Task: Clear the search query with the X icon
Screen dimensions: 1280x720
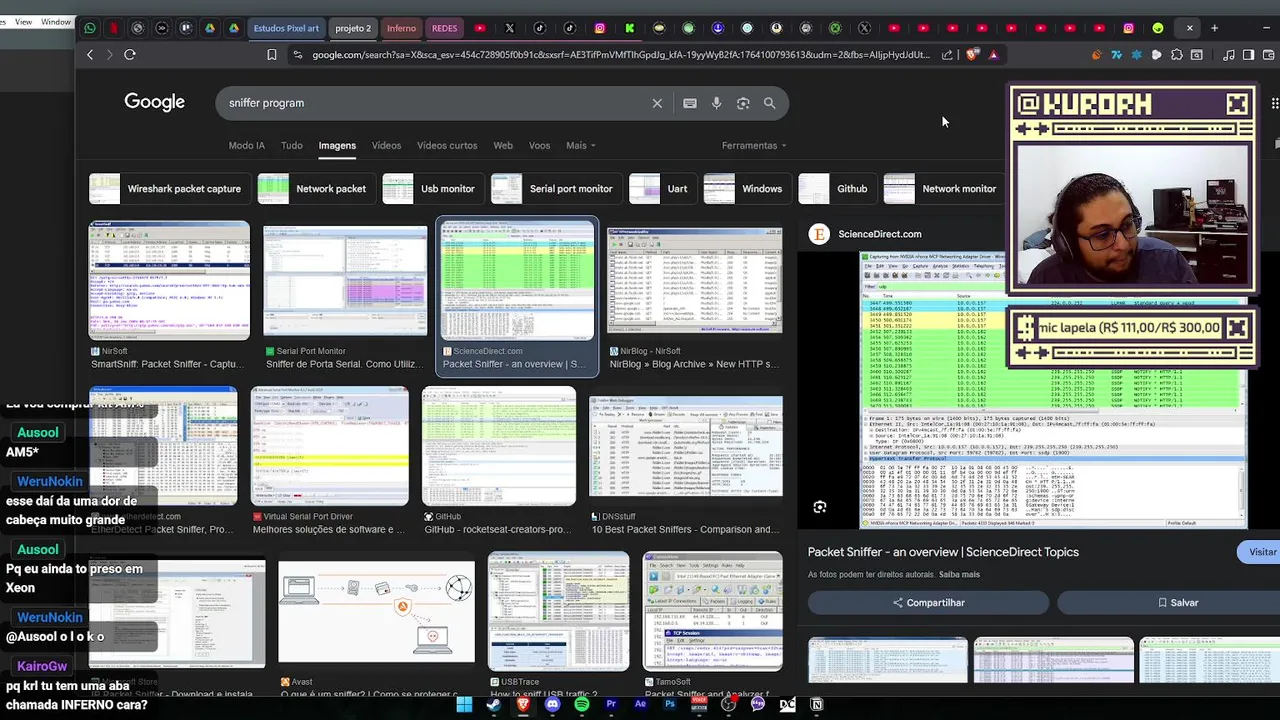Action: (x=657, y=103)
